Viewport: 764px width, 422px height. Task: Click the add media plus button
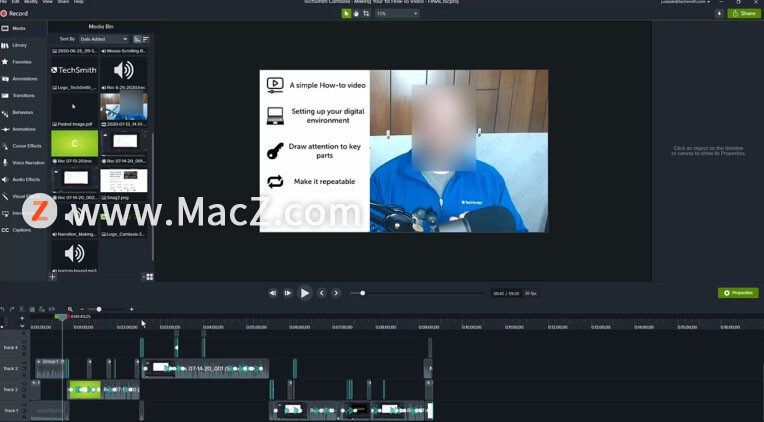click(53, 277)
